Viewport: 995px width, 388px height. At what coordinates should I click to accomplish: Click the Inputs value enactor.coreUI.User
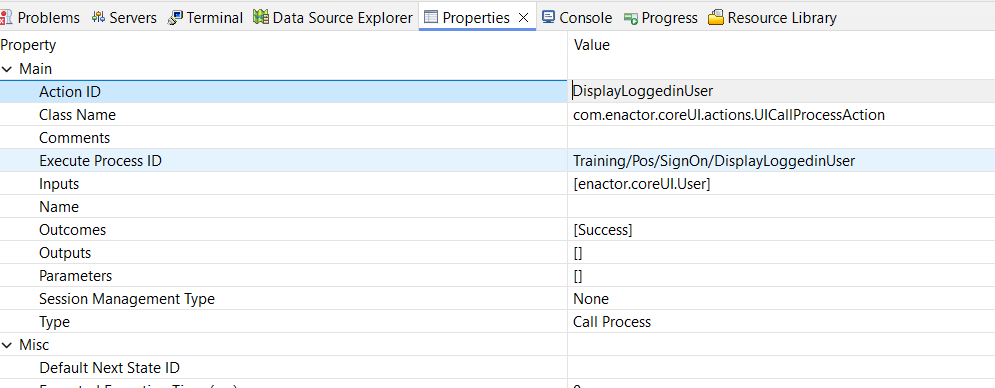click(642, 184)
